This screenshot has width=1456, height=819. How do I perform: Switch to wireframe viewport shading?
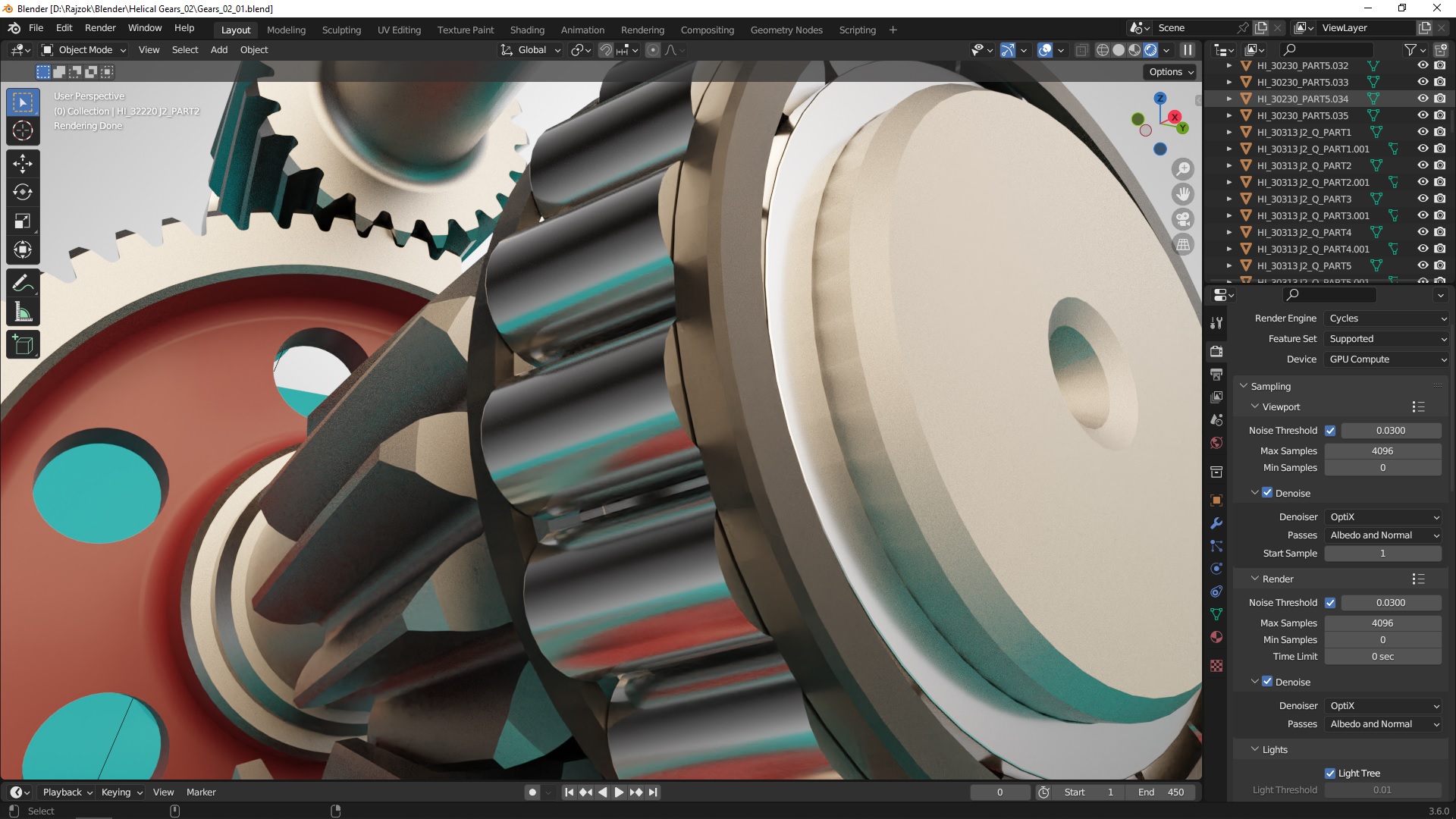click(1103, 50)
